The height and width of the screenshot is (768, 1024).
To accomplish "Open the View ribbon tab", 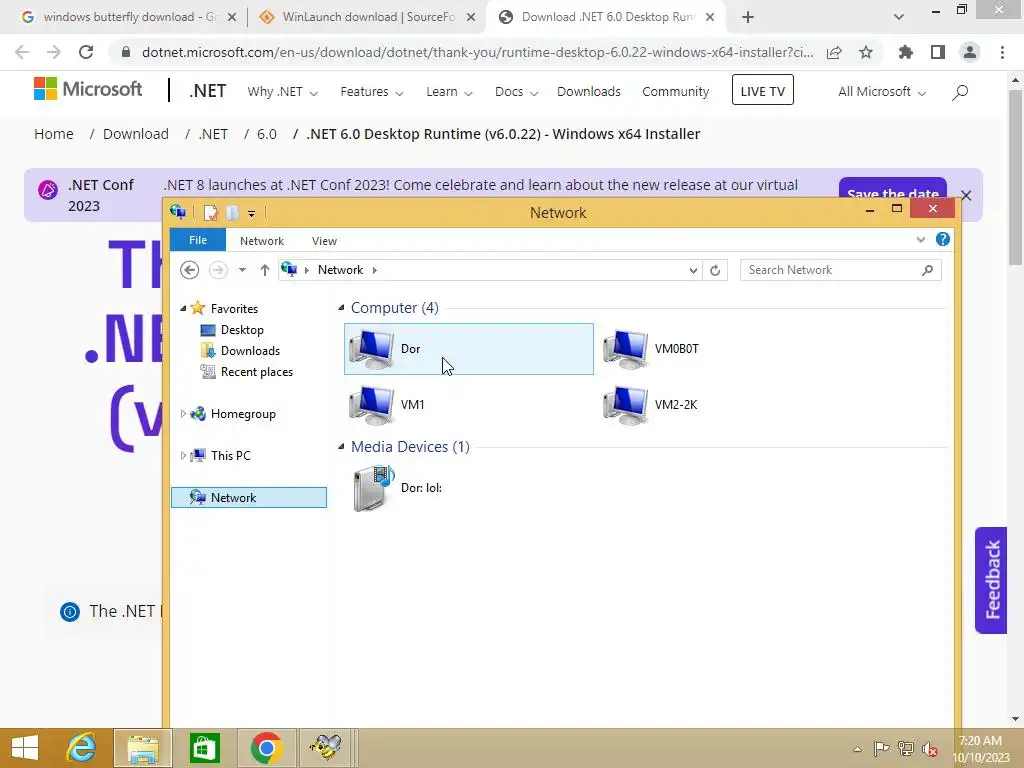I will (x=325, y=241).
